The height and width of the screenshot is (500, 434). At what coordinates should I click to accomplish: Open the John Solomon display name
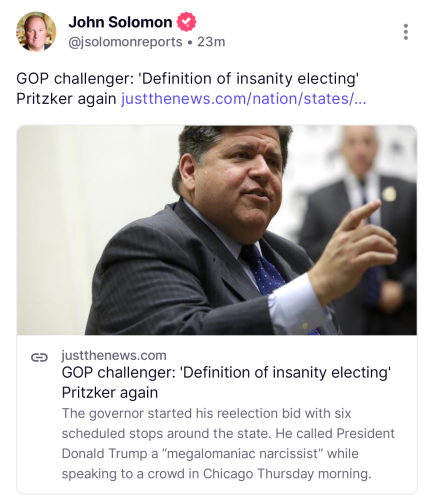coord(120,22)
